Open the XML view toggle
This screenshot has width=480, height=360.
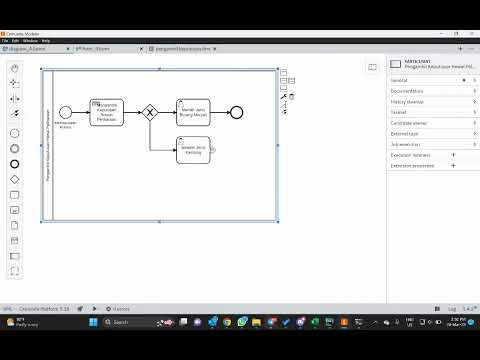click(7, 309)
